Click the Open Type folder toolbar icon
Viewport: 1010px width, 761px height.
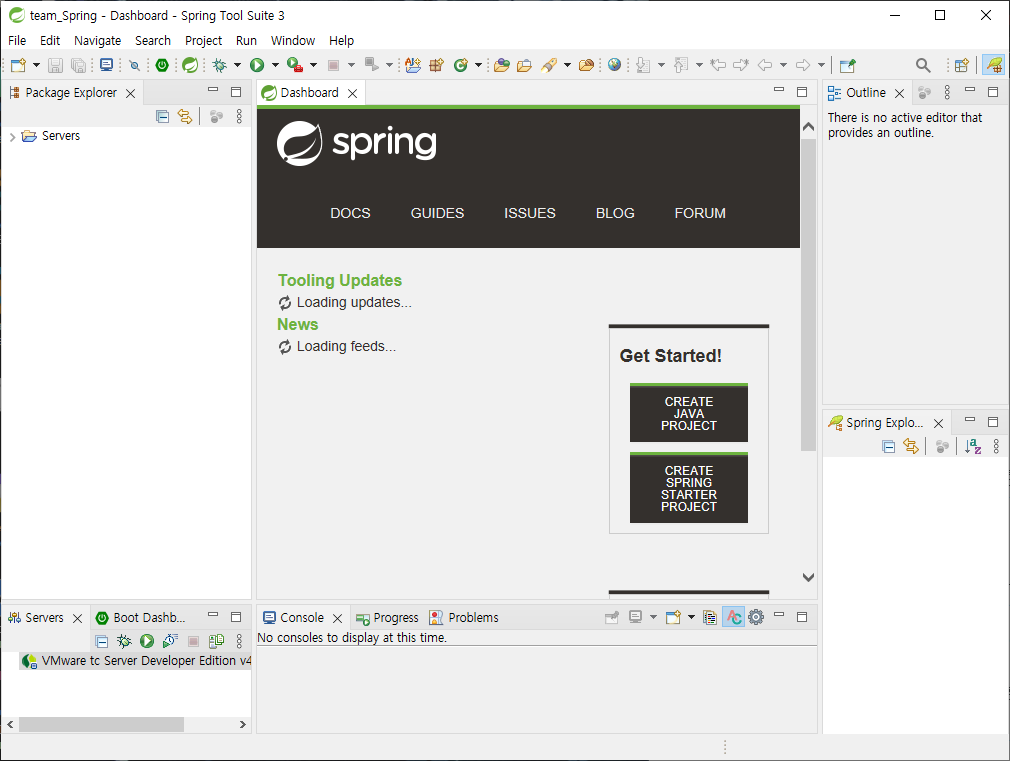[x=502, y=65]
